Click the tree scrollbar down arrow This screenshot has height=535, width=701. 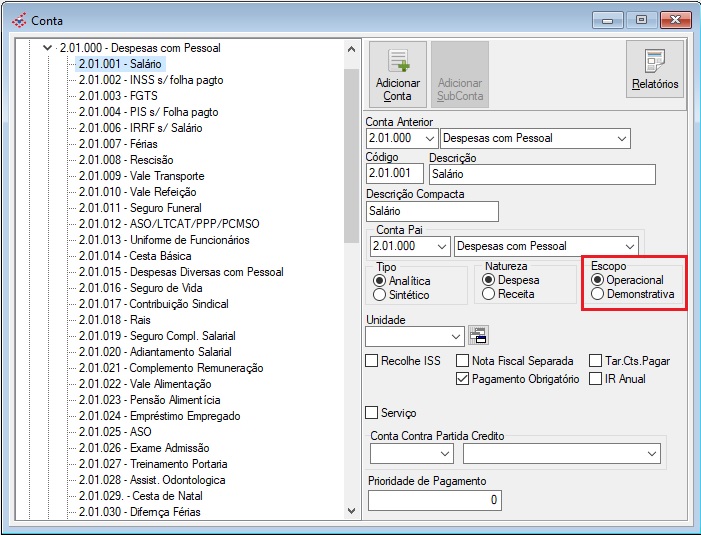click(350, 510)
